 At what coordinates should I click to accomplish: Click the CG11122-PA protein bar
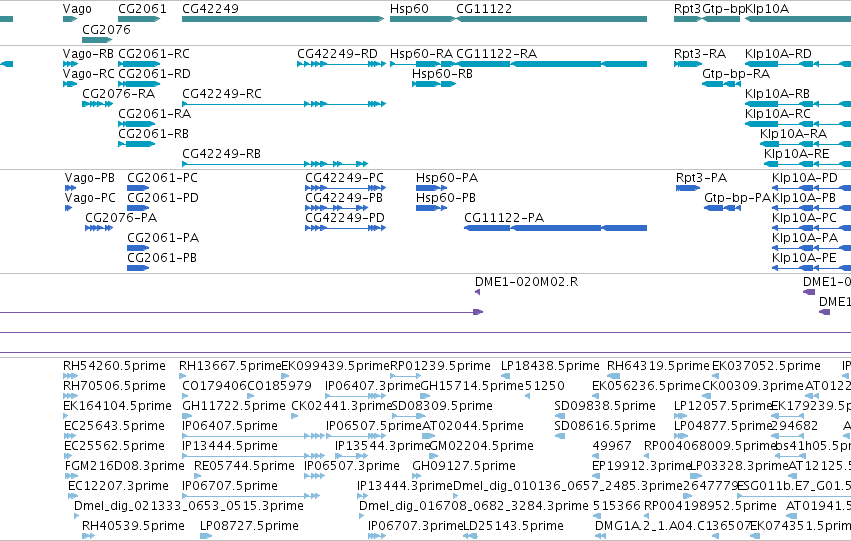(556, 228)
